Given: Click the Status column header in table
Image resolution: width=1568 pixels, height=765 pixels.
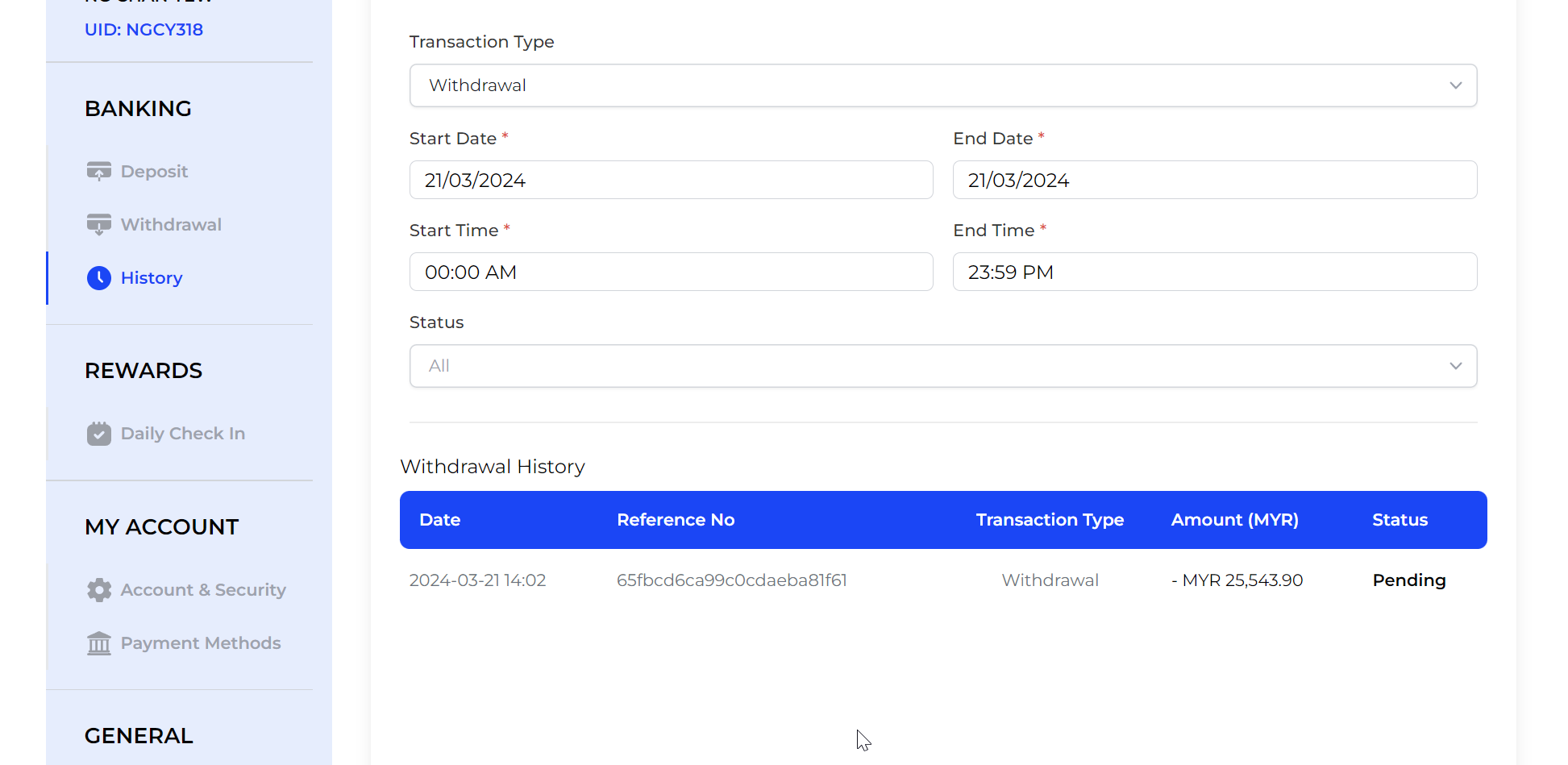Looking at the screenshot, I should point(1400,520).
